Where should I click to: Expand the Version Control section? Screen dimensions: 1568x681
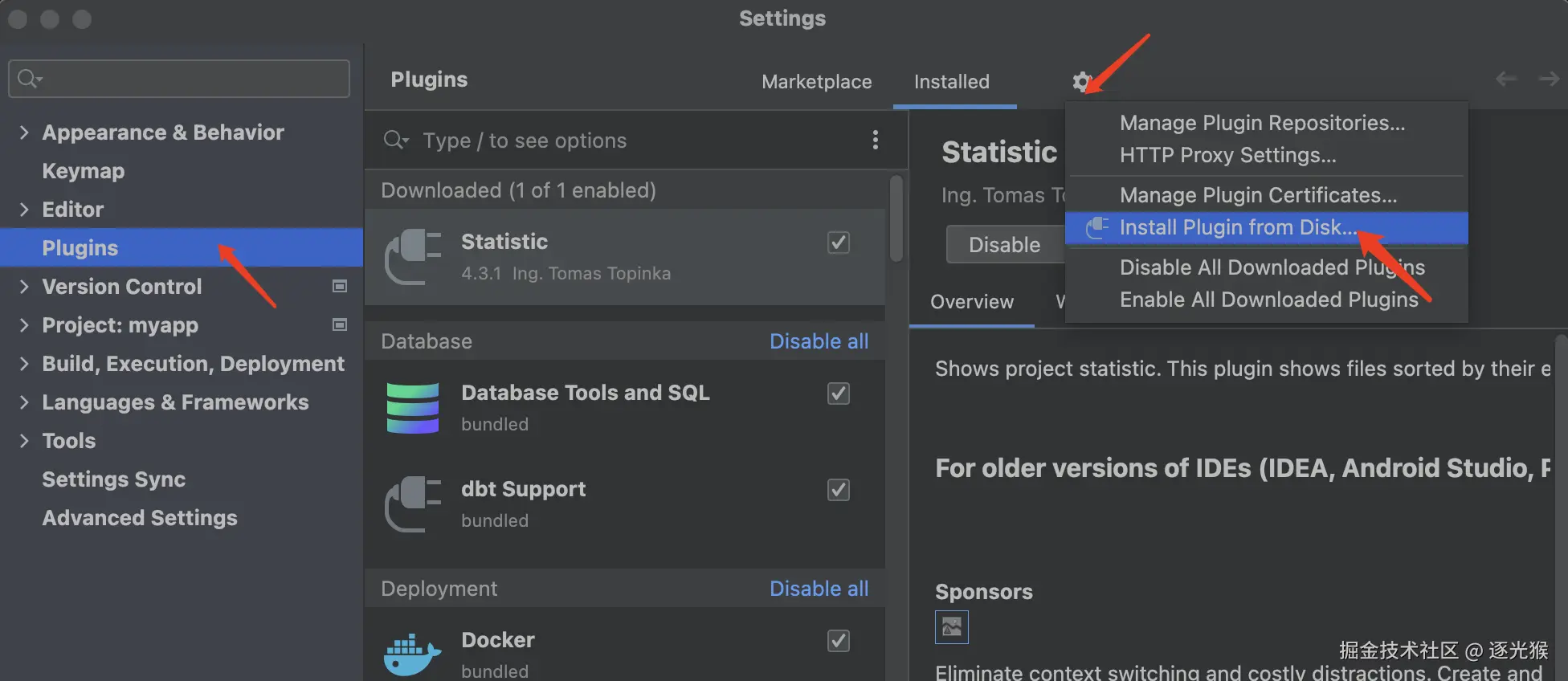pyautogui.click(x=24, y=287)
